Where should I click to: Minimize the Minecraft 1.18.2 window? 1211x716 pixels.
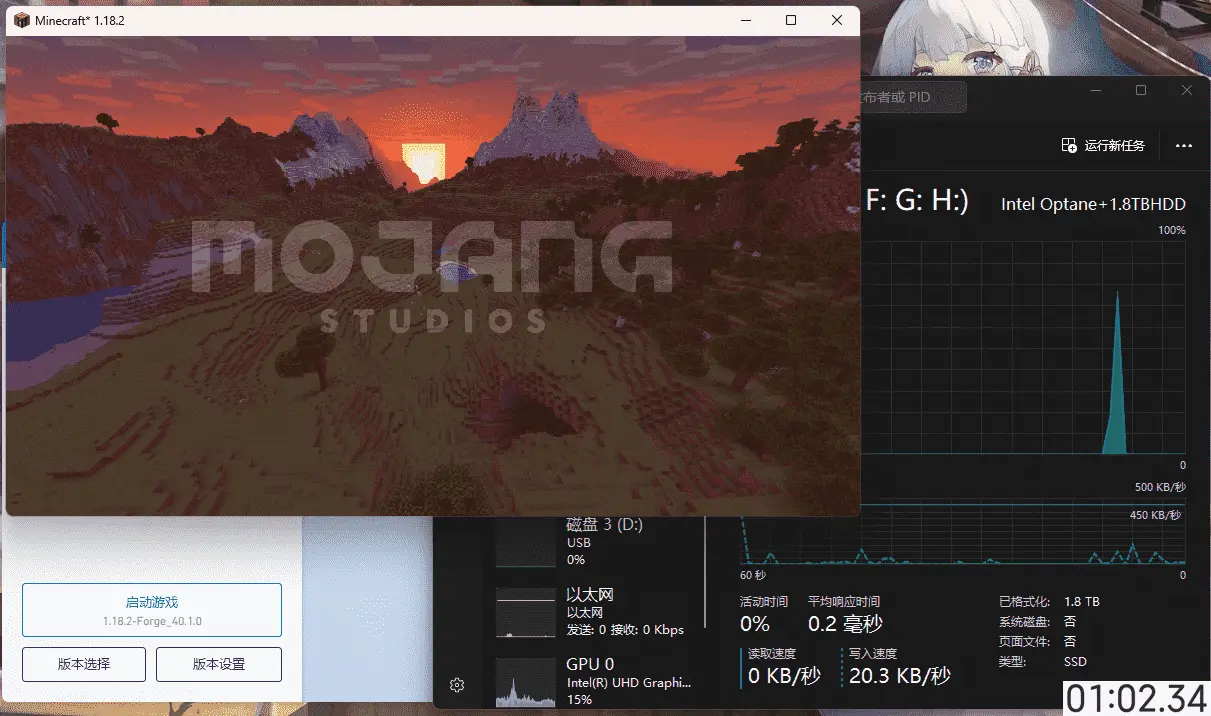tap(745, 20)
